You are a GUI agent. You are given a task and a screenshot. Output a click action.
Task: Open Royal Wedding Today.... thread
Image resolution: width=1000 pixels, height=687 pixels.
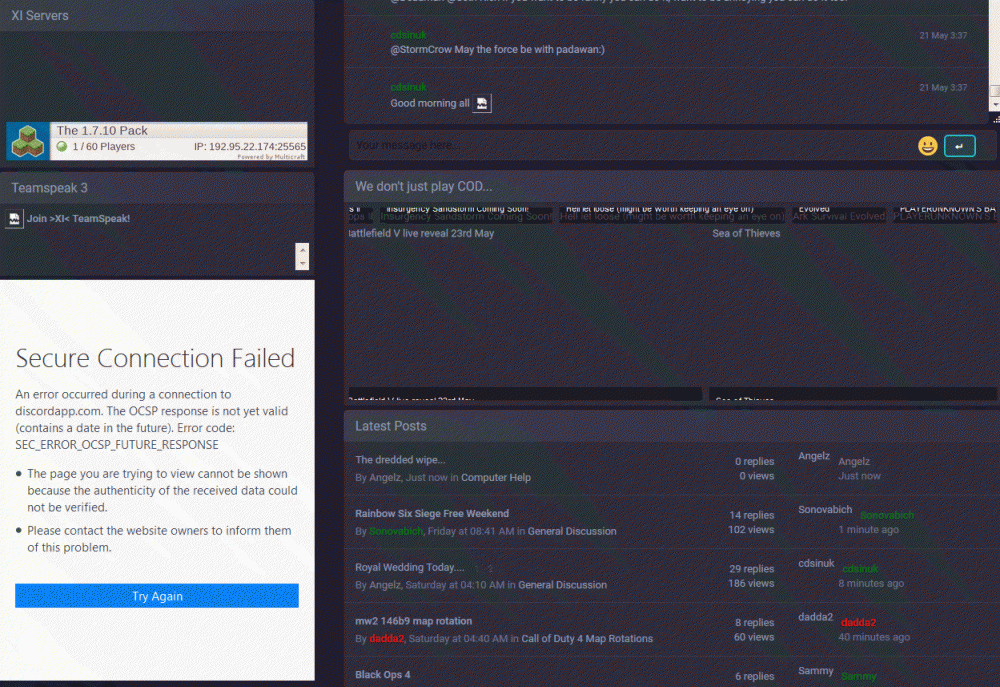click(410, 568)
